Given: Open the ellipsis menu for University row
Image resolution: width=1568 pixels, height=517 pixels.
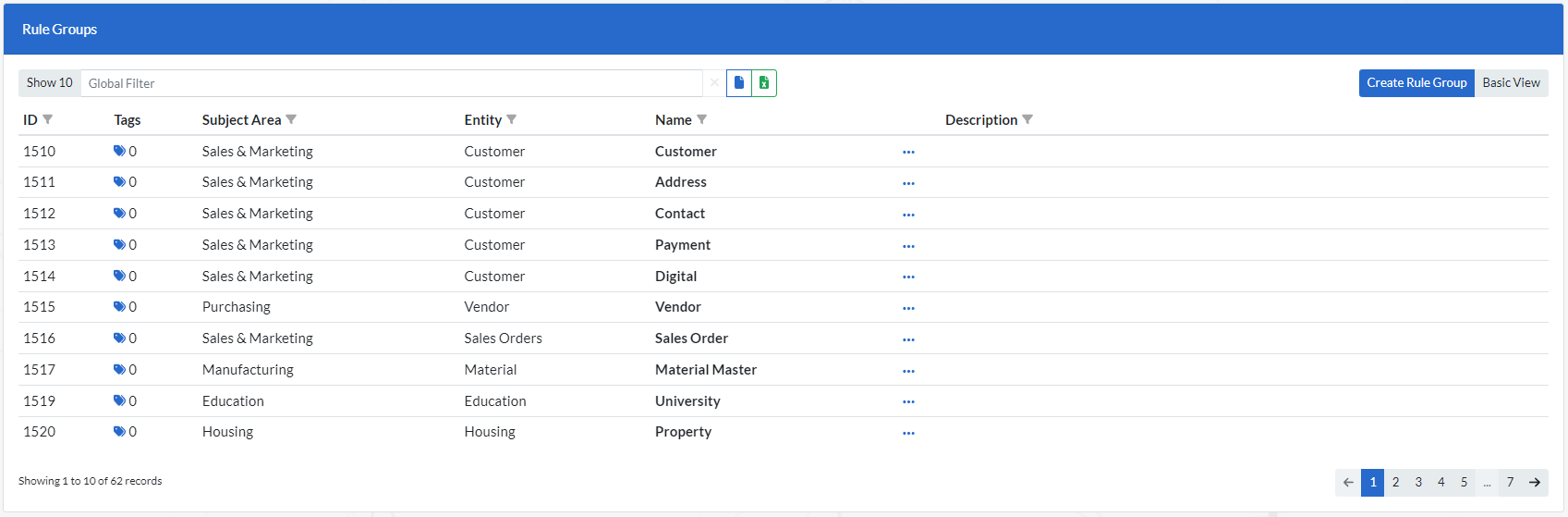Looking at the screenshot, I should pos(908,401).
